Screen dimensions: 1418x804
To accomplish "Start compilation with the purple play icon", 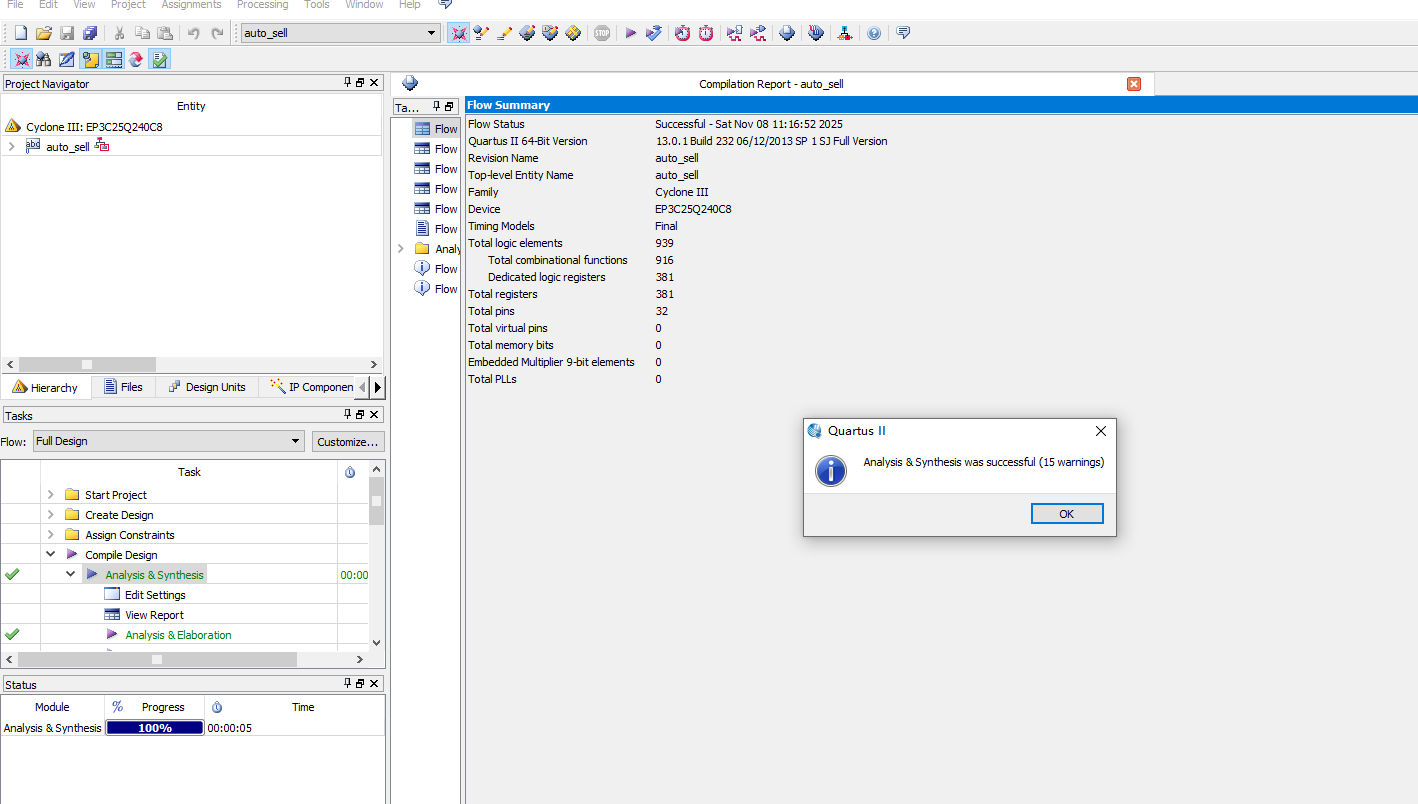I will click(x=631, y=33).
